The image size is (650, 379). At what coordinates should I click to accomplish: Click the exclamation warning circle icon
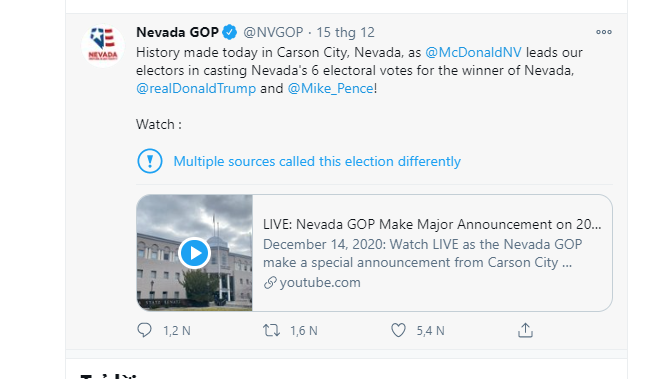pyautogui.click(x=150, y=161)
